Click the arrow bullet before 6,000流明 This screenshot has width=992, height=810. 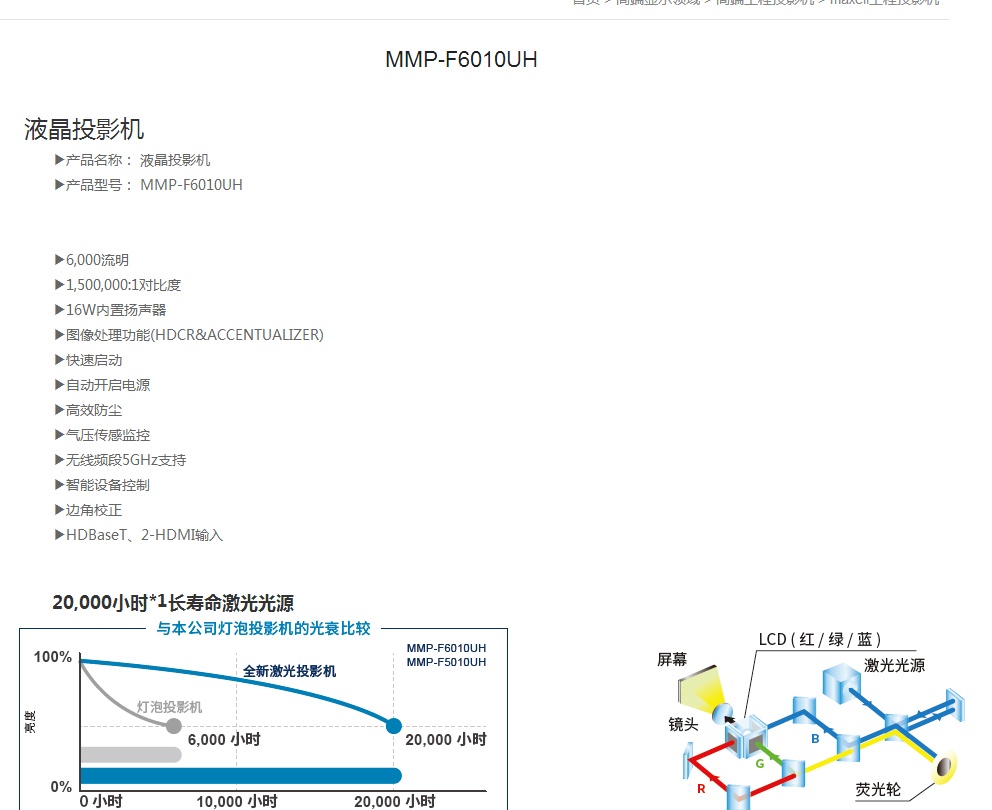tap(59, 260)
